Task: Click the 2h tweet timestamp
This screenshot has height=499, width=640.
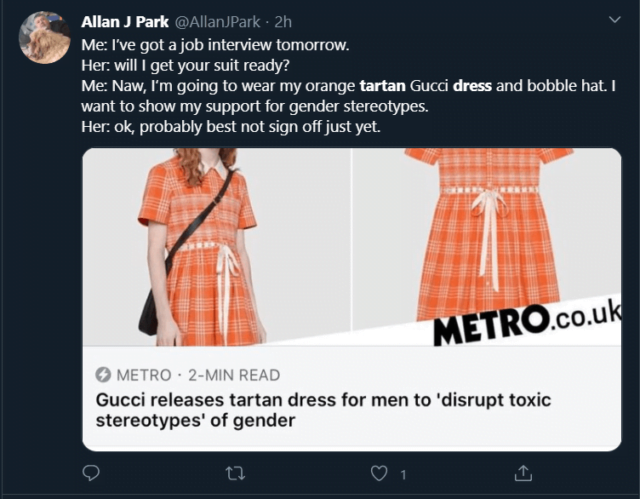Action: coord(284,22)
